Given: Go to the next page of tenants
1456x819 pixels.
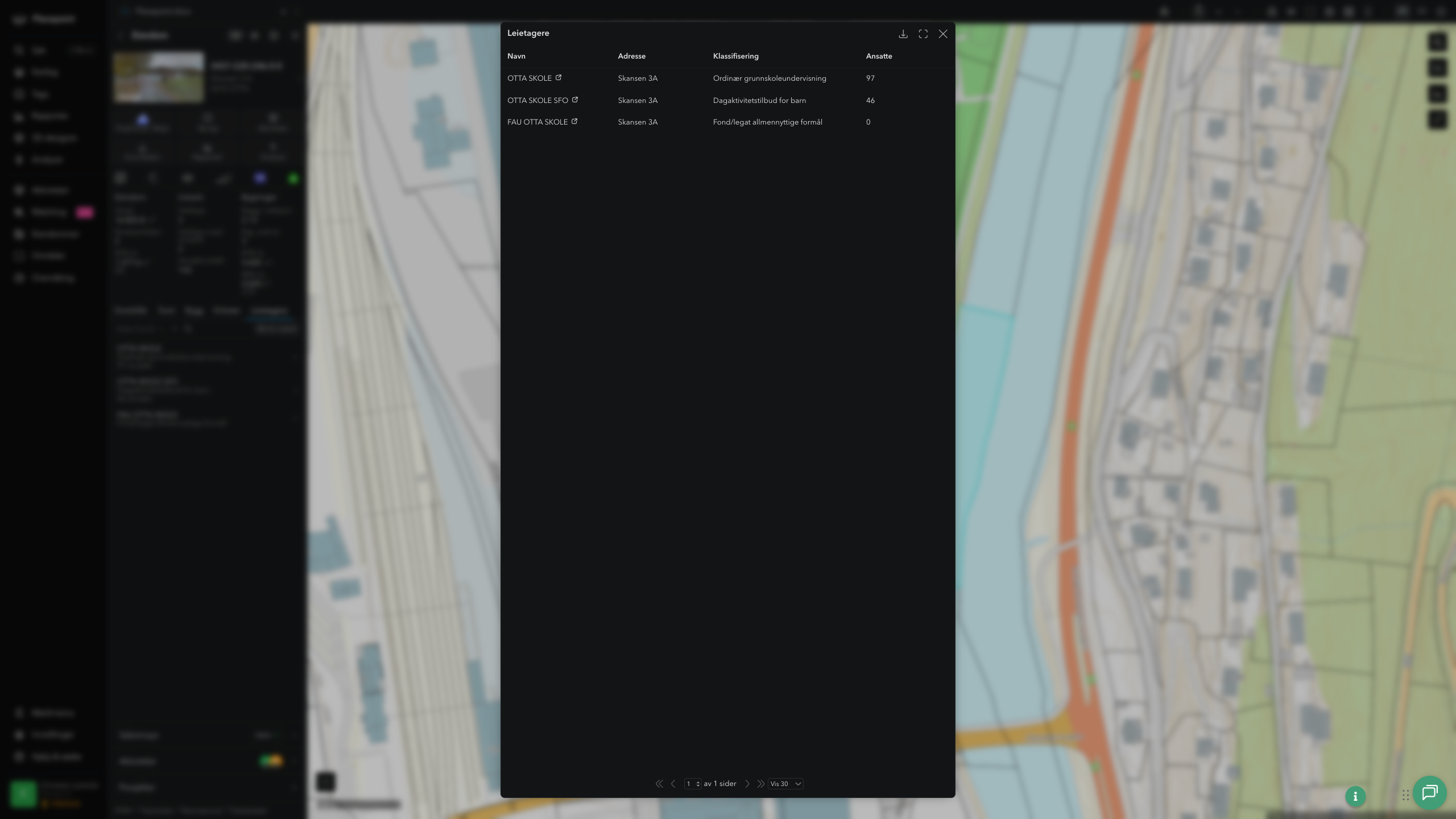Looking at the screenshot, I should (x=747, y=784).
